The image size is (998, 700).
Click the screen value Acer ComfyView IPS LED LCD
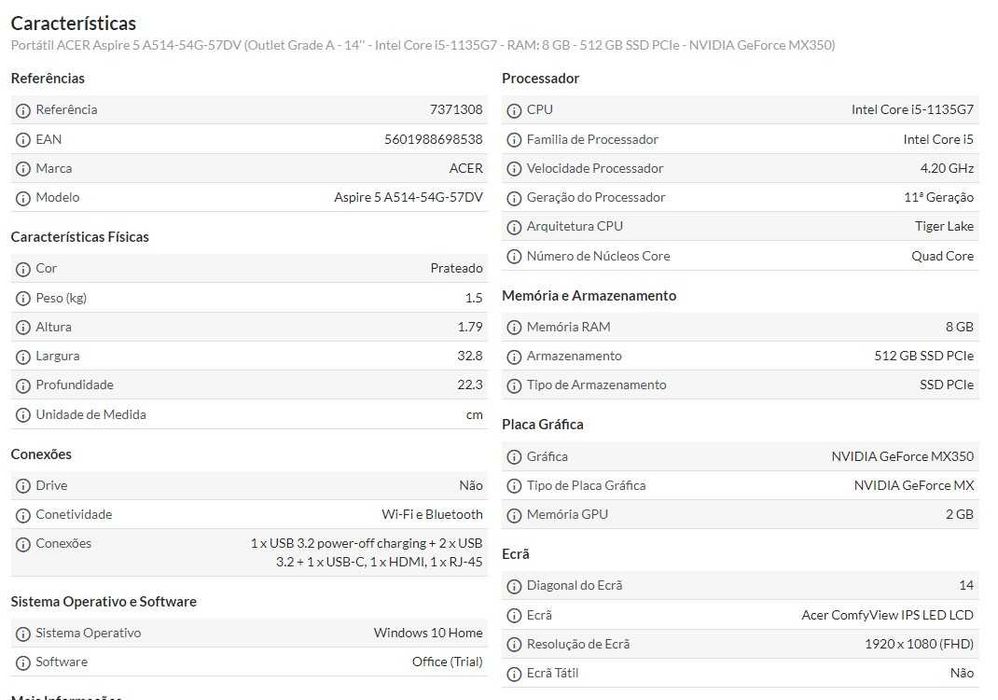click(x=888, y=615)
